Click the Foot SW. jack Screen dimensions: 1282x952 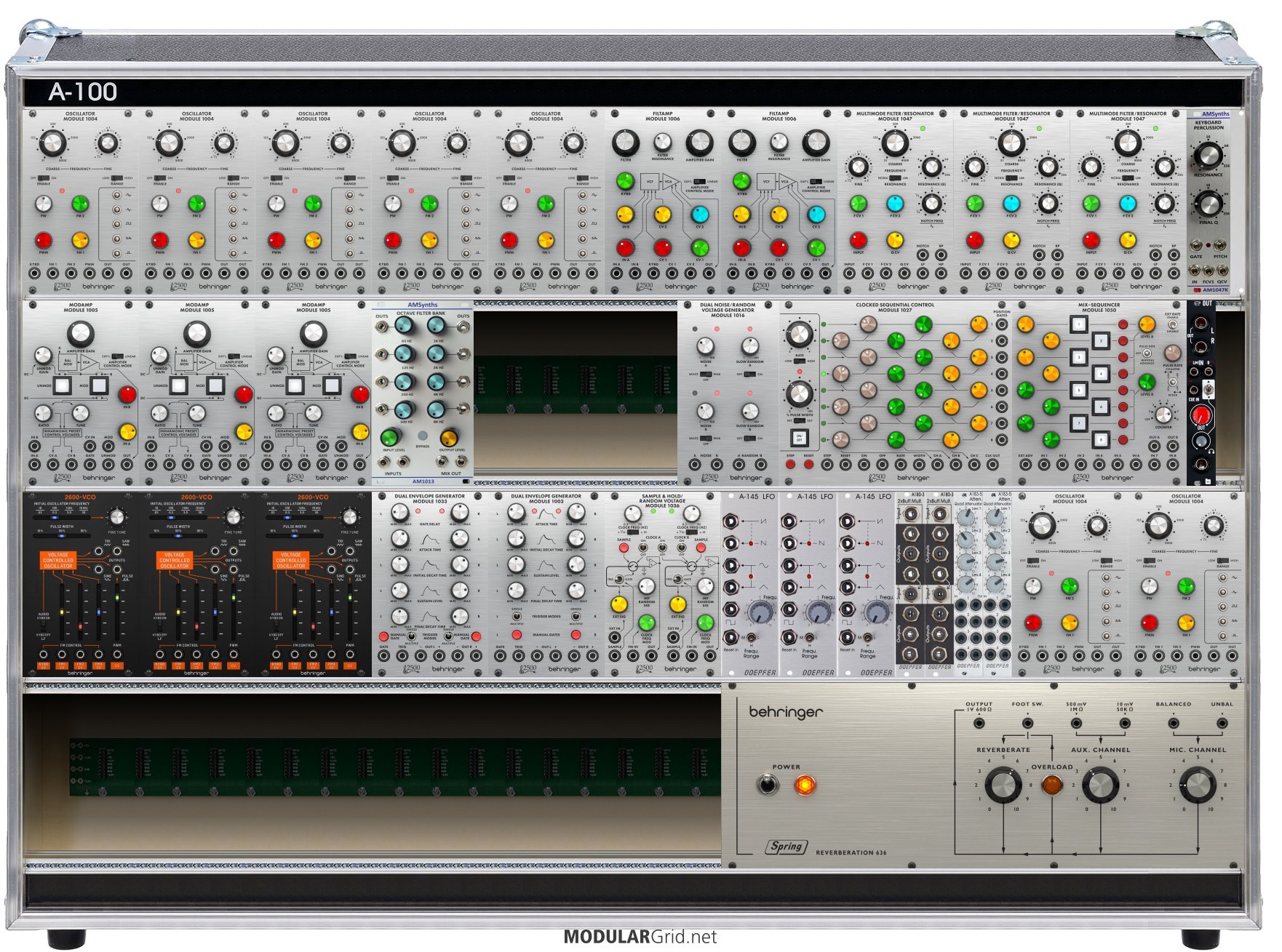coord(1027,724)
